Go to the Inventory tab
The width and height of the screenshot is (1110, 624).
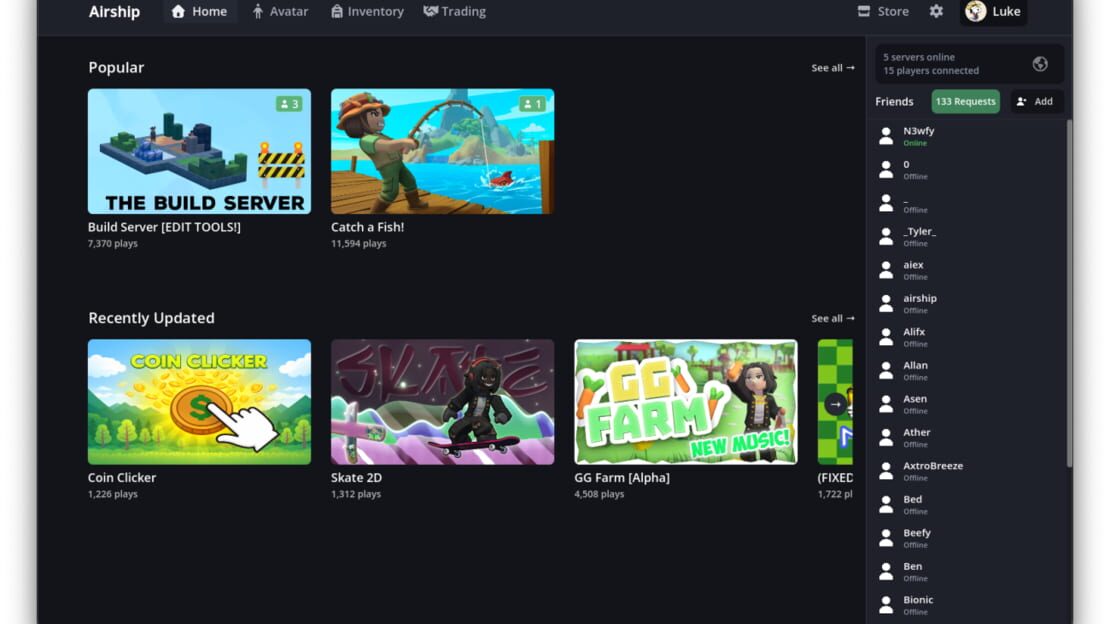point(367,11)
